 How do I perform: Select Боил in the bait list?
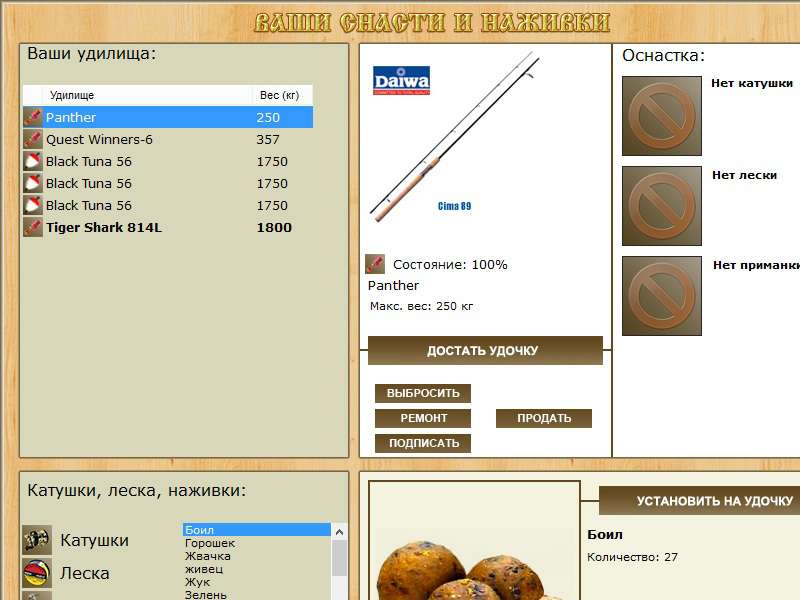[257, 530]
